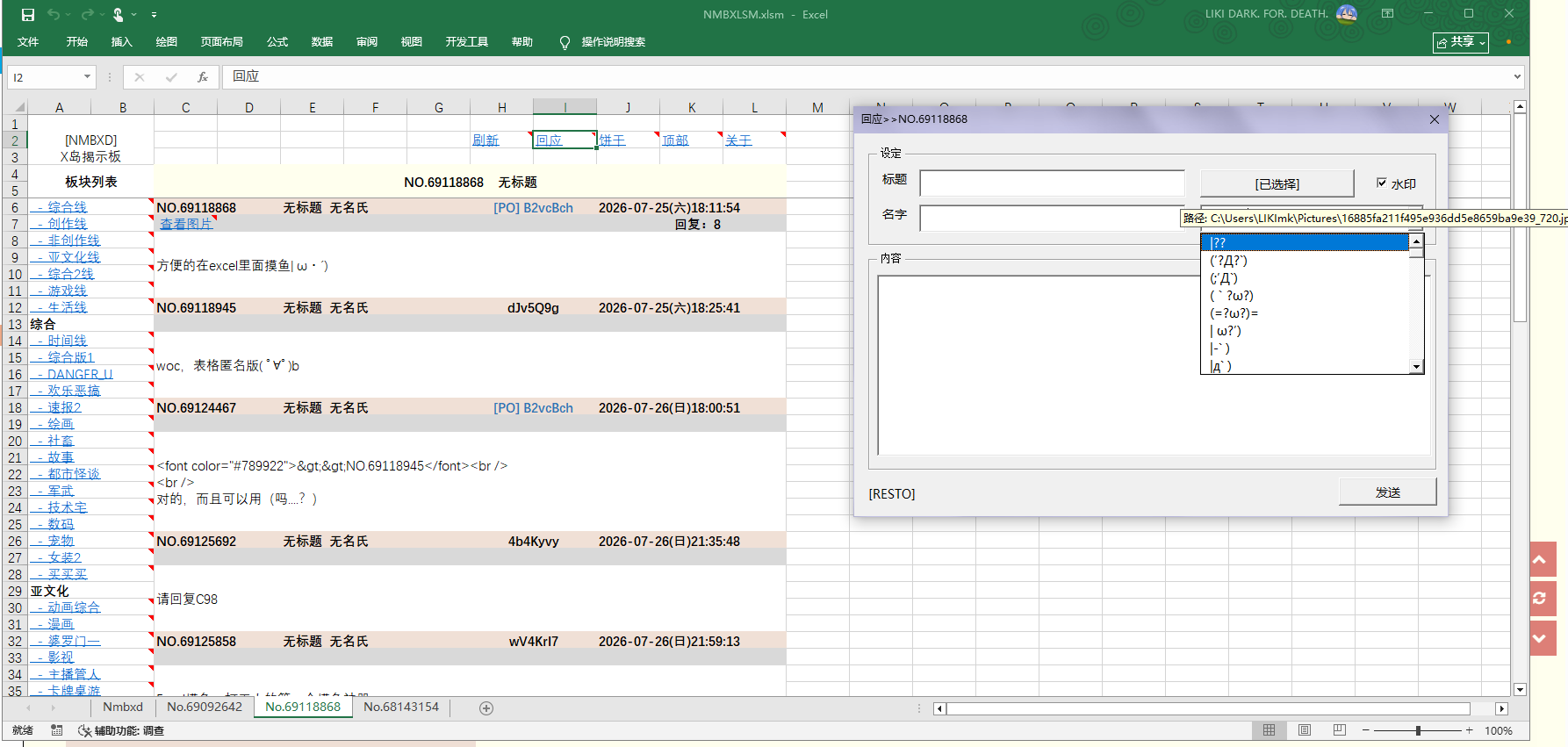The width and height of the screenshot is (1568, 747).
Task: Switch to Page Break Preview
Action: (x=1339, y=730)
